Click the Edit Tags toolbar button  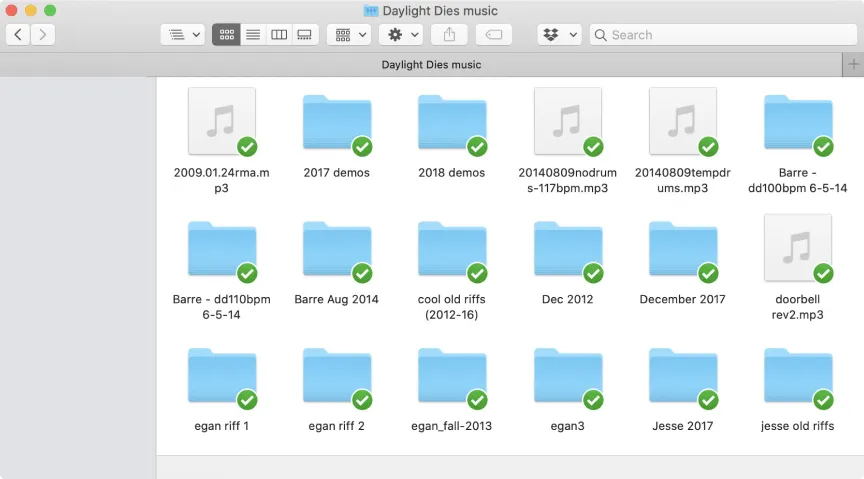click(494, 35)
